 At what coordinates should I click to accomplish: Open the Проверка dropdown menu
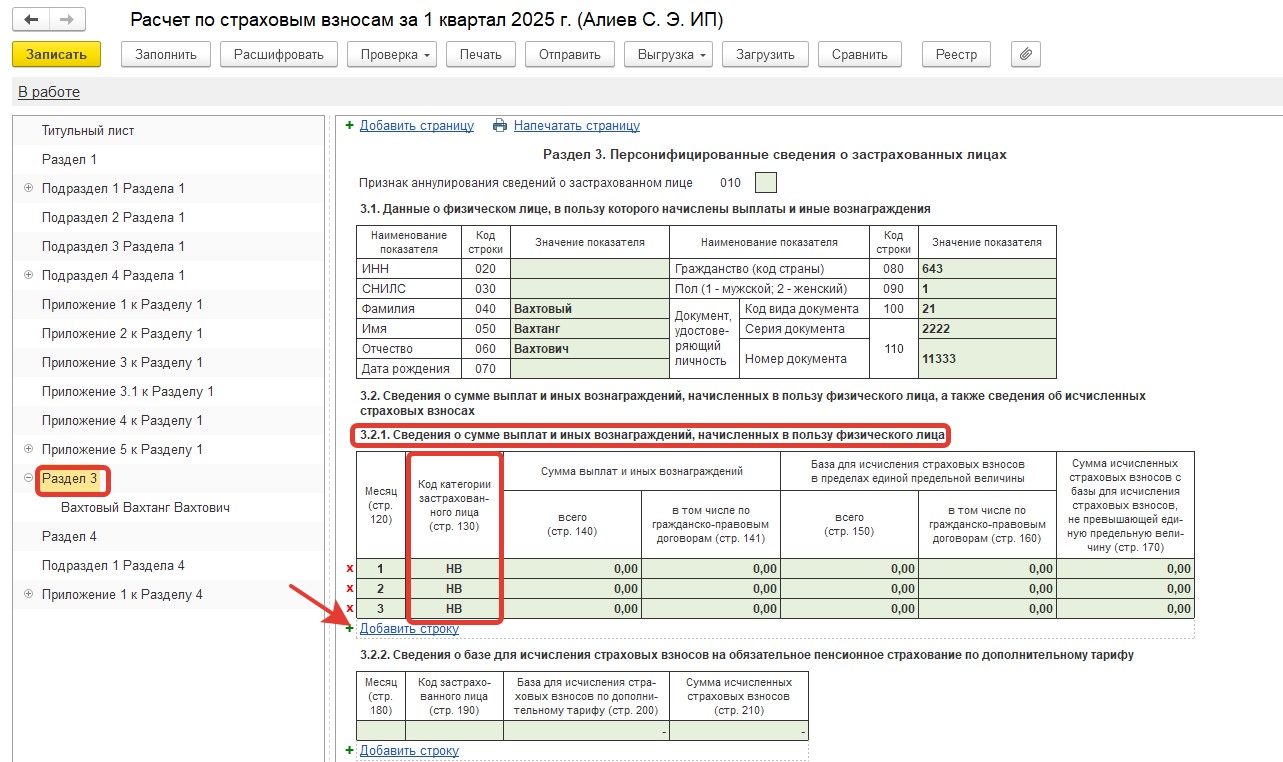(392, 55)
